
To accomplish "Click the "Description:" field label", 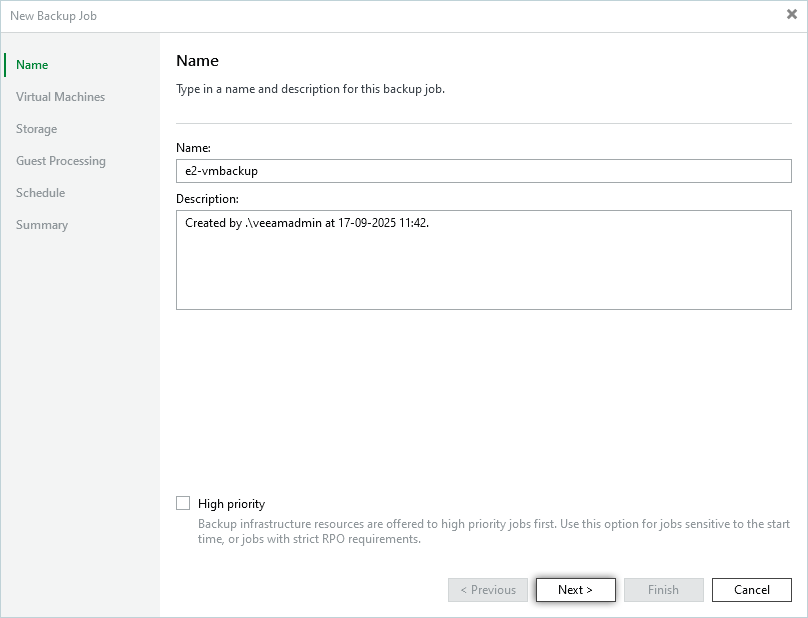I will point(207,199).
